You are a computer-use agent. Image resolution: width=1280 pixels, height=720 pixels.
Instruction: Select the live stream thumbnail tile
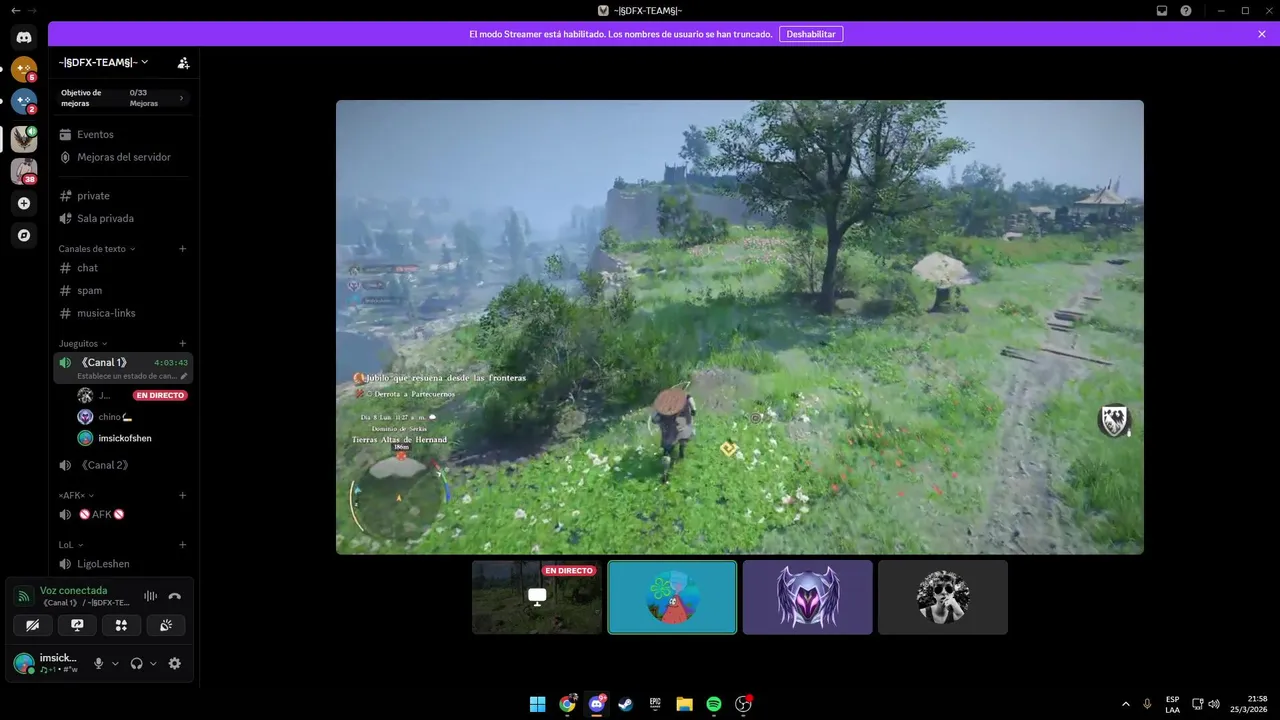point(537,597)
